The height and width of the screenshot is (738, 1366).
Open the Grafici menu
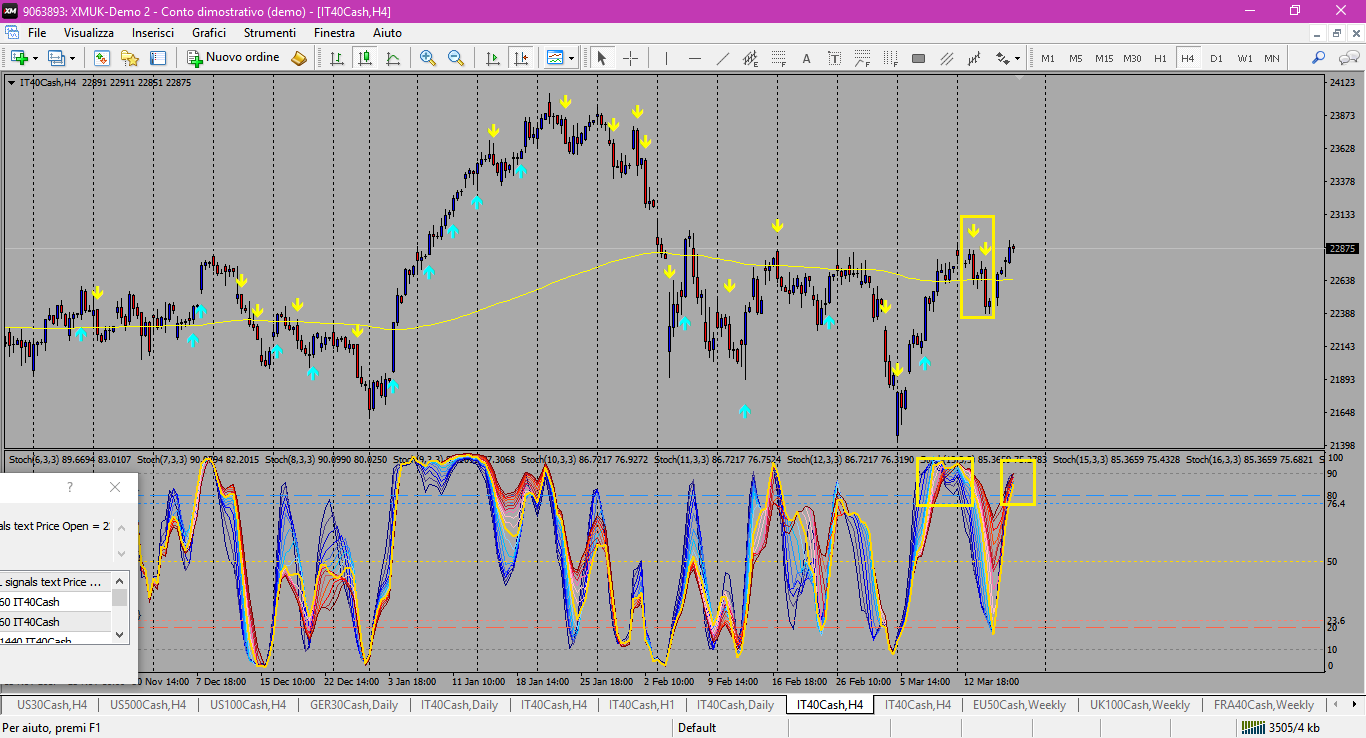coord(209,33)
